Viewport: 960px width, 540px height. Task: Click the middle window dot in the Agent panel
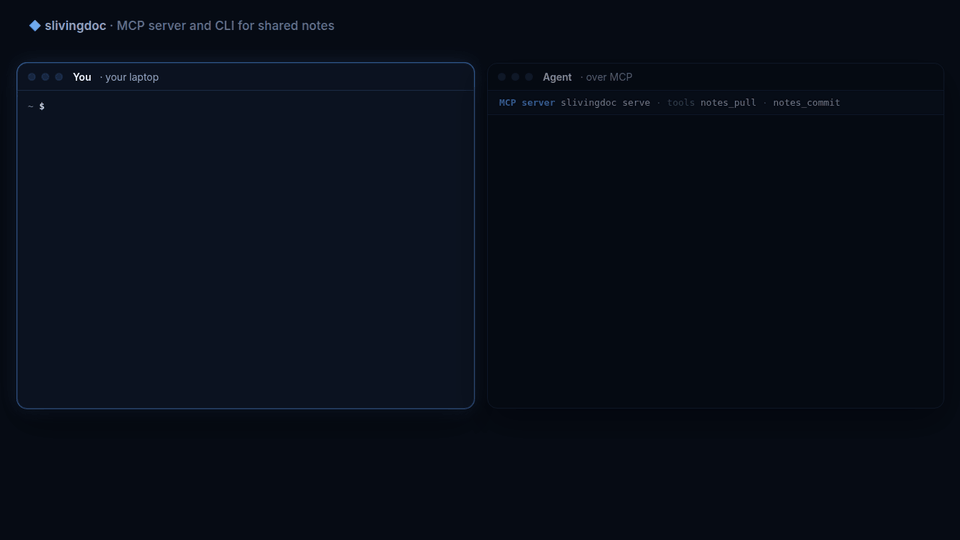coord(516,77)
